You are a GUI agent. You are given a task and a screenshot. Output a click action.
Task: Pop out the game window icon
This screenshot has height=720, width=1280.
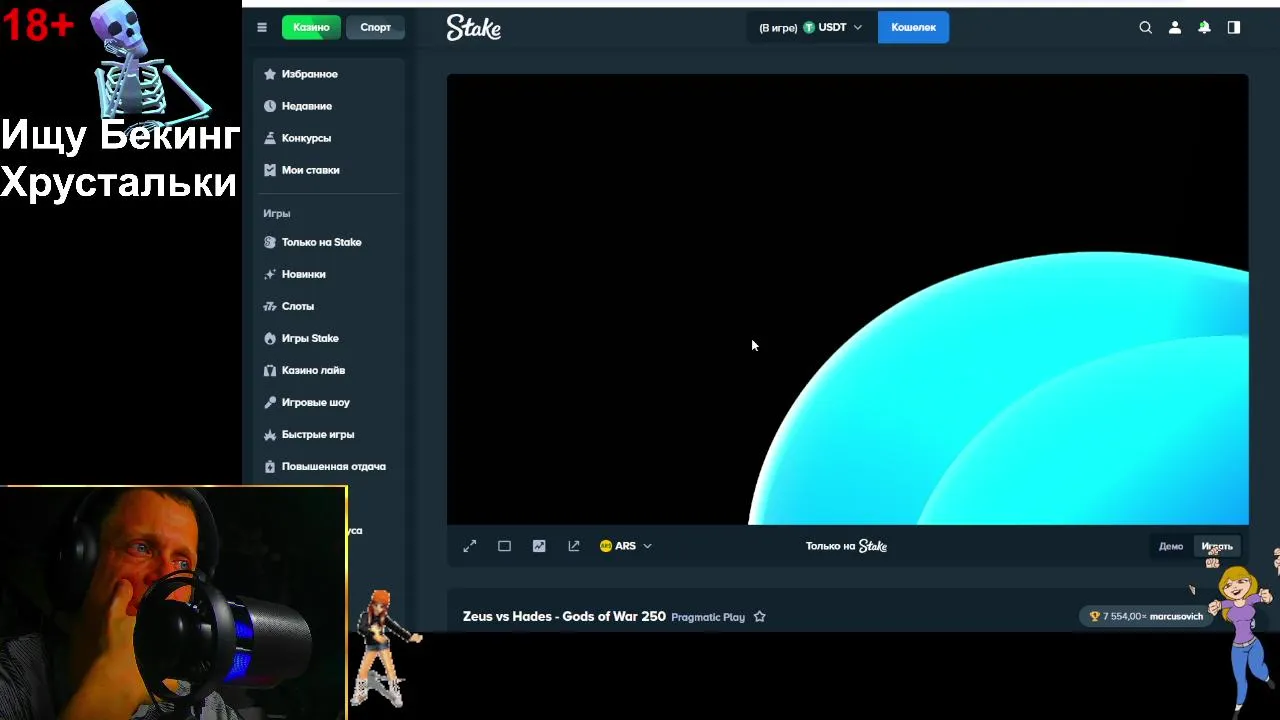574,546
